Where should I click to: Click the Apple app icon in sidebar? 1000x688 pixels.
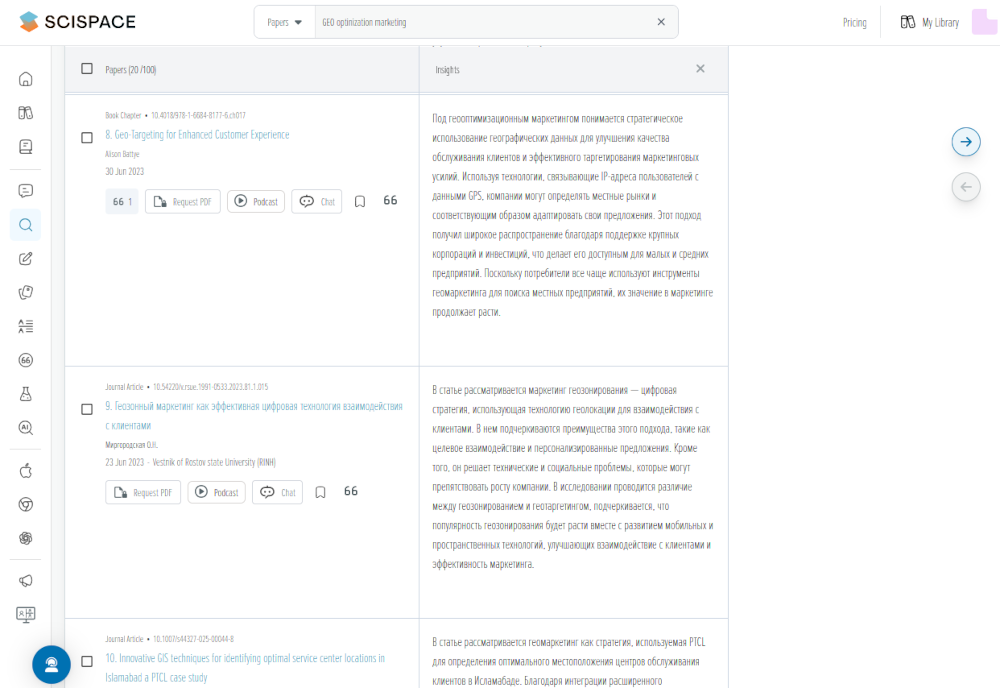26,471
